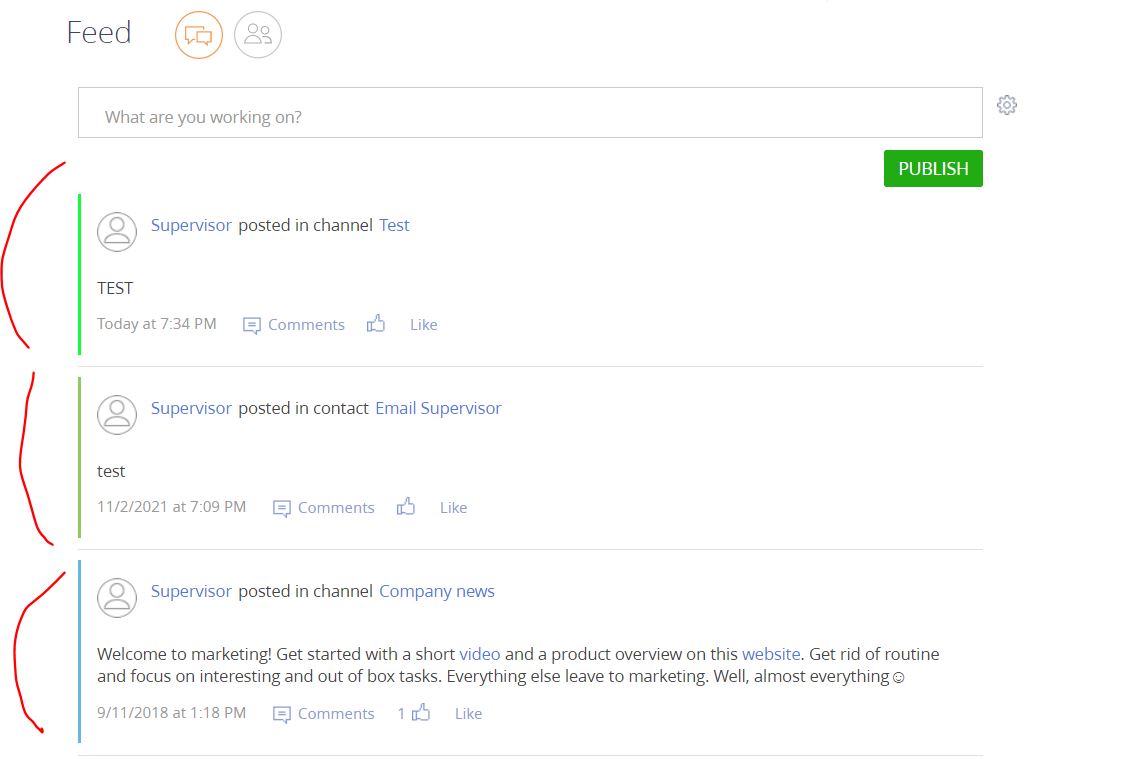Follow the 'video' link in welcome post

480,654
